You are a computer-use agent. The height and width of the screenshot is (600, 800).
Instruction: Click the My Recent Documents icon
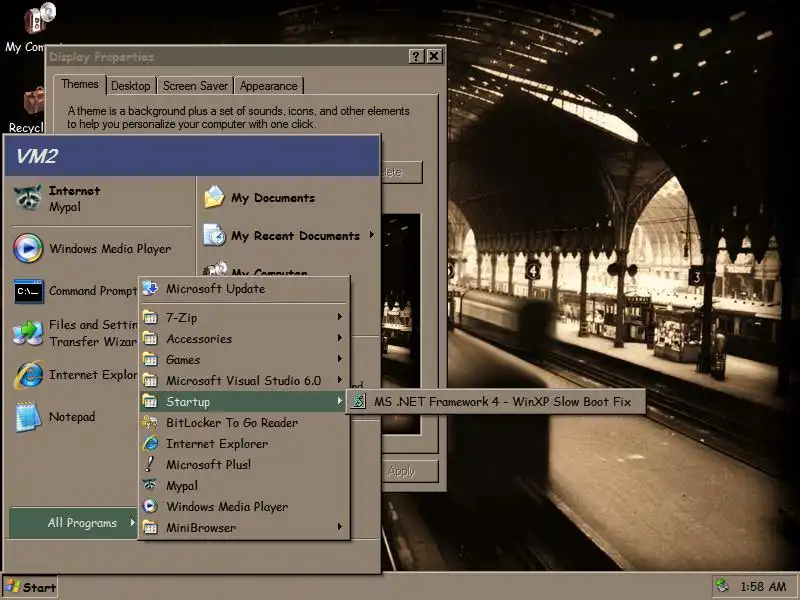click(214, 235)
